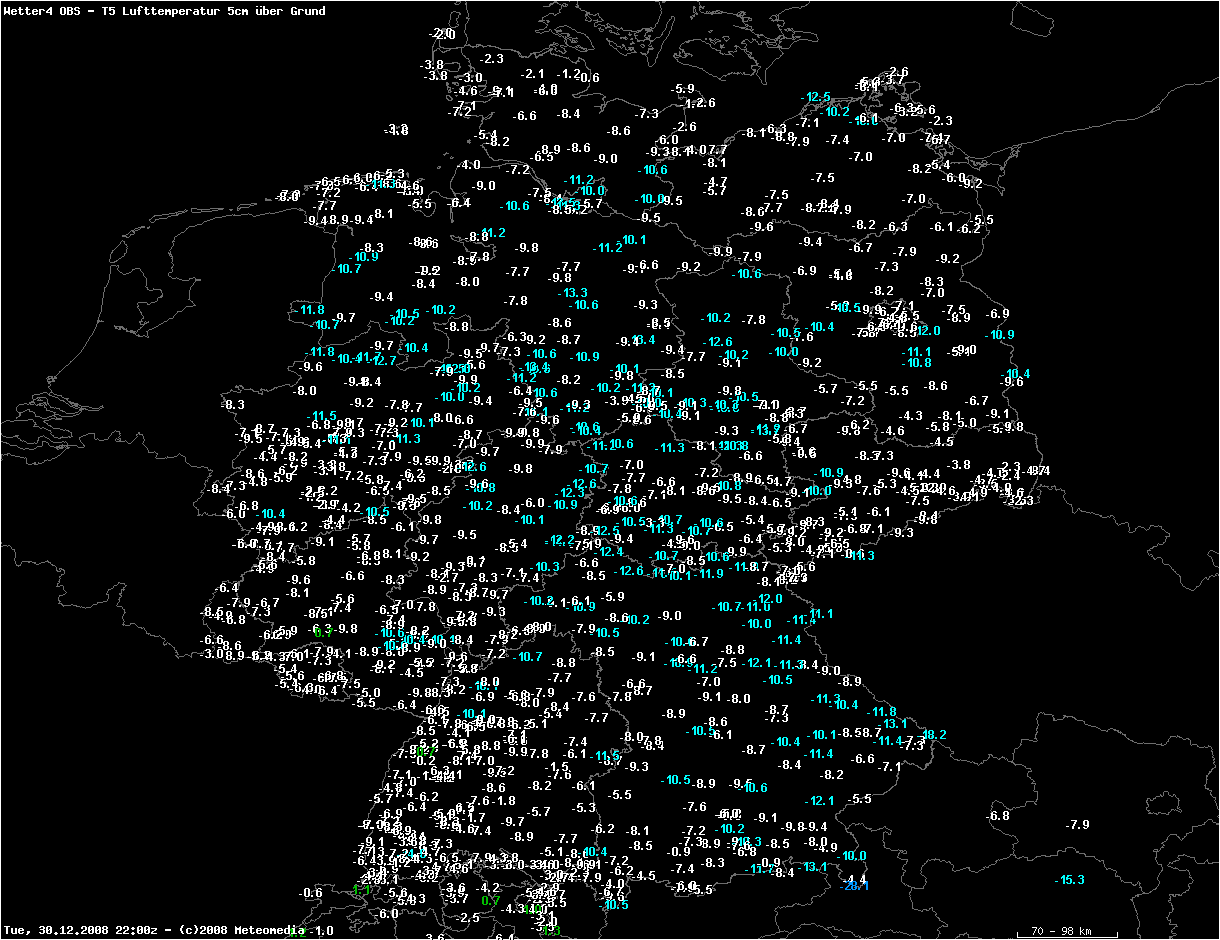Click the cyan -12.4 temperature value
Image resolution: width=1220 pixels, height=940 pixels.
608,551
